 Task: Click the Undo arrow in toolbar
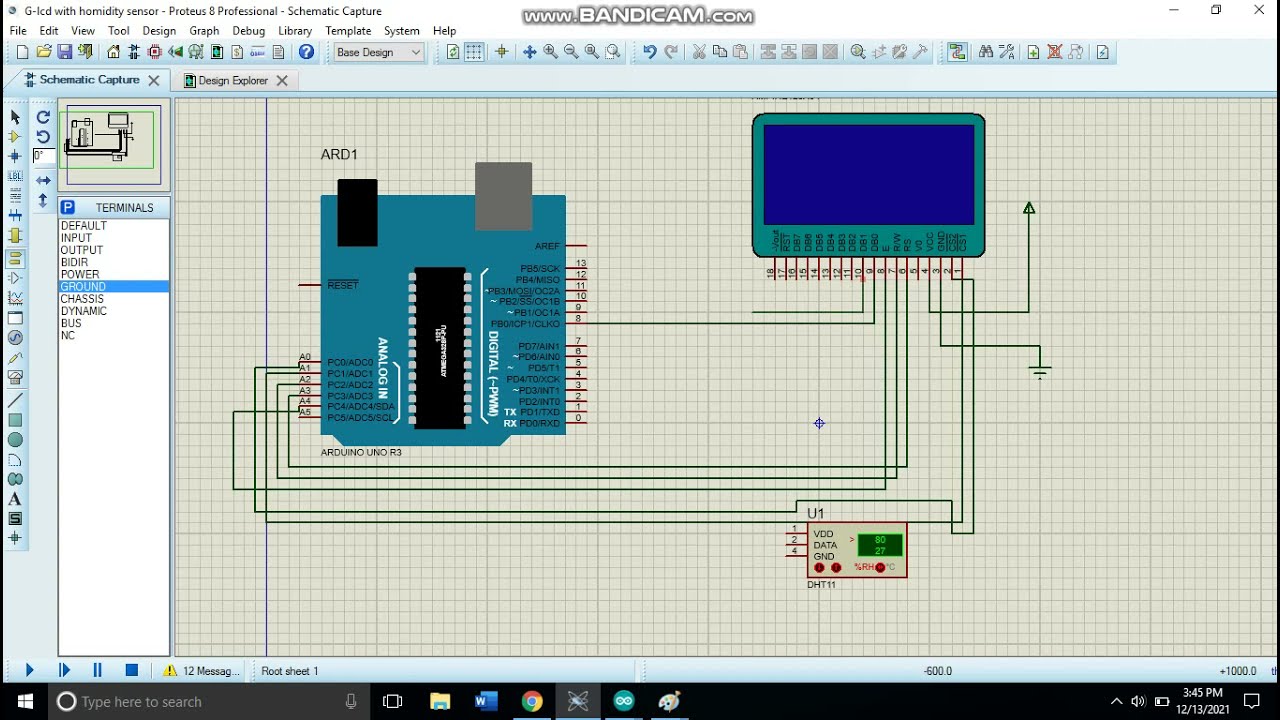[649, 52]
